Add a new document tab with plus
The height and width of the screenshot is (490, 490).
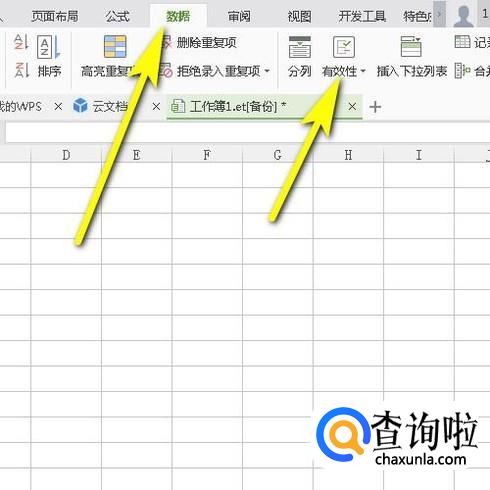(x=375, y=107)
